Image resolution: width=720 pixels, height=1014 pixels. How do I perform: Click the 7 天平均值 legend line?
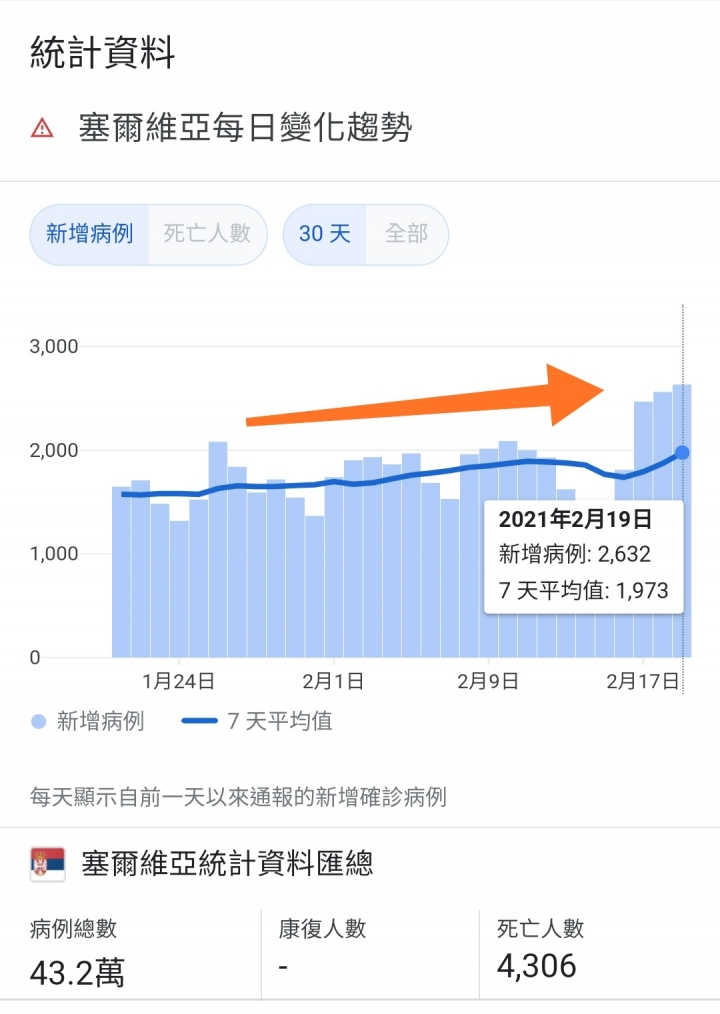(x=199, y=721)
